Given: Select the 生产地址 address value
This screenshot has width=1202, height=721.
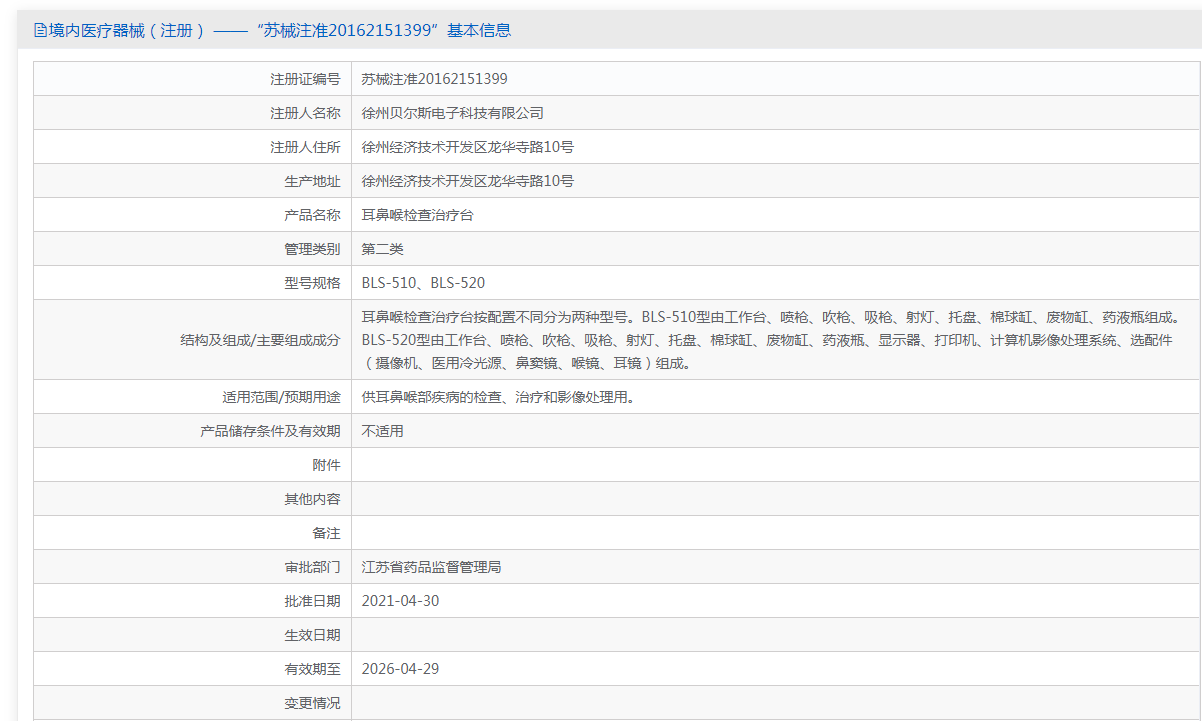Looking at the screenshot, I should coord(468,181).
